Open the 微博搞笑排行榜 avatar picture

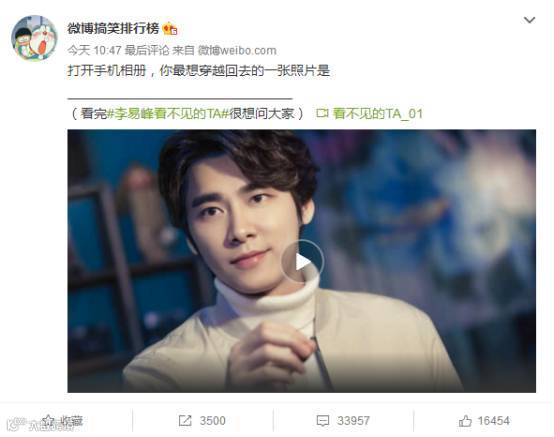[x=34, y=38]
